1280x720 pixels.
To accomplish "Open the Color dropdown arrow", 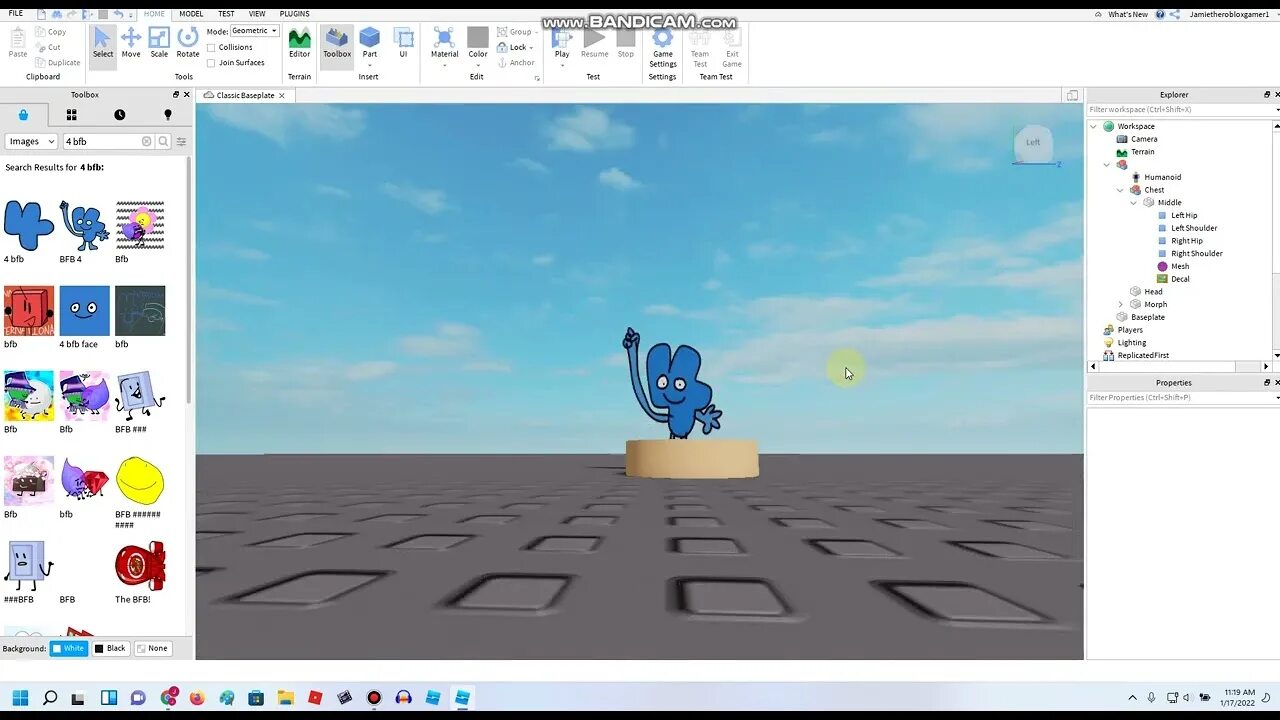I will point(478,66).
